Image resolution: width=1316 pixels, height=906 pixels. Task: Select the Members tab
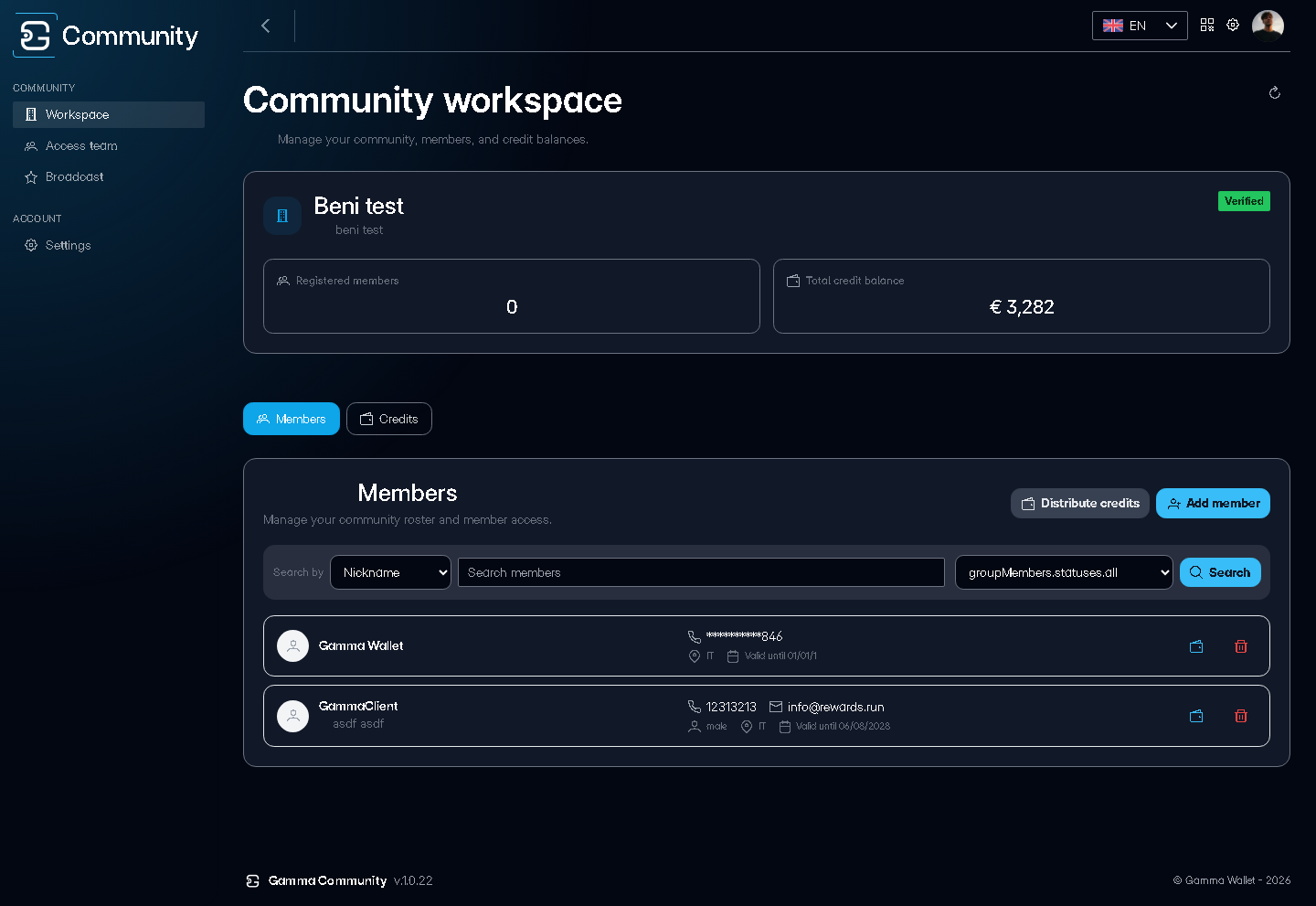click(x=292, y=419)
